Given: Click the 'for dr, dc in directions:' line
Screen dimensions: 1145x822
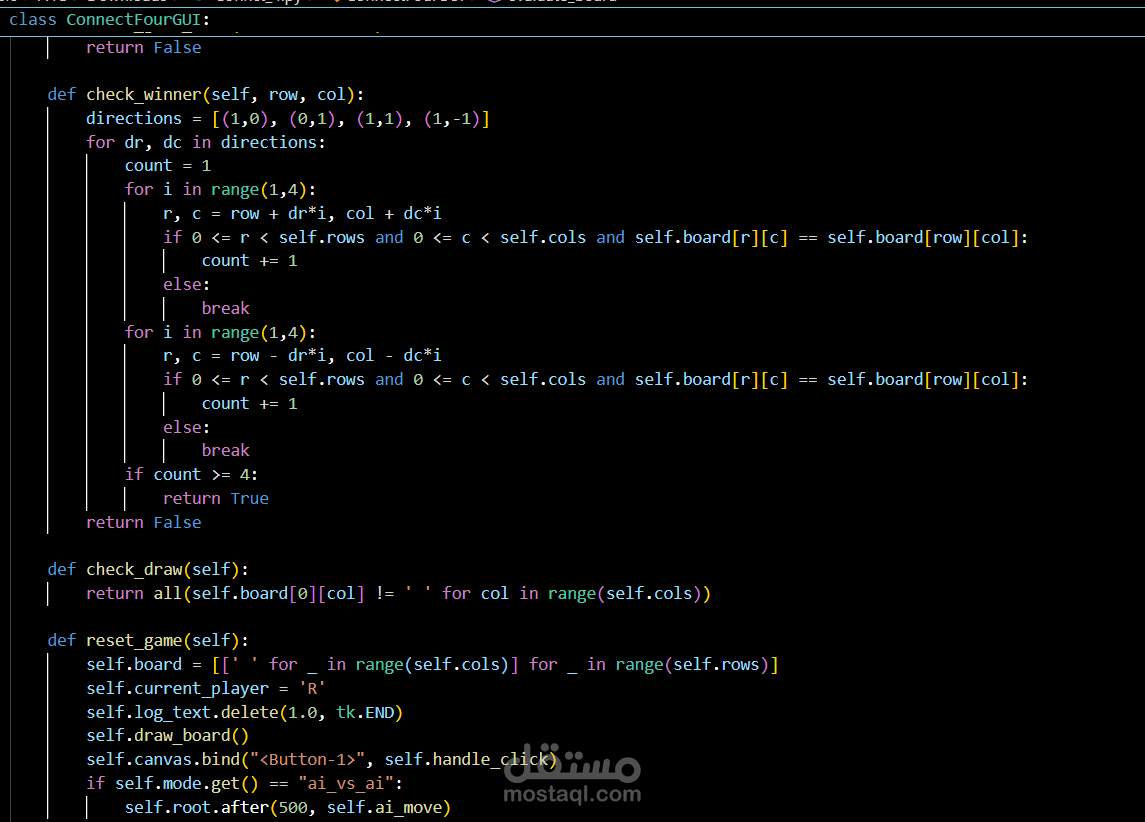Looking at the screenshot, I should point(206,142).
